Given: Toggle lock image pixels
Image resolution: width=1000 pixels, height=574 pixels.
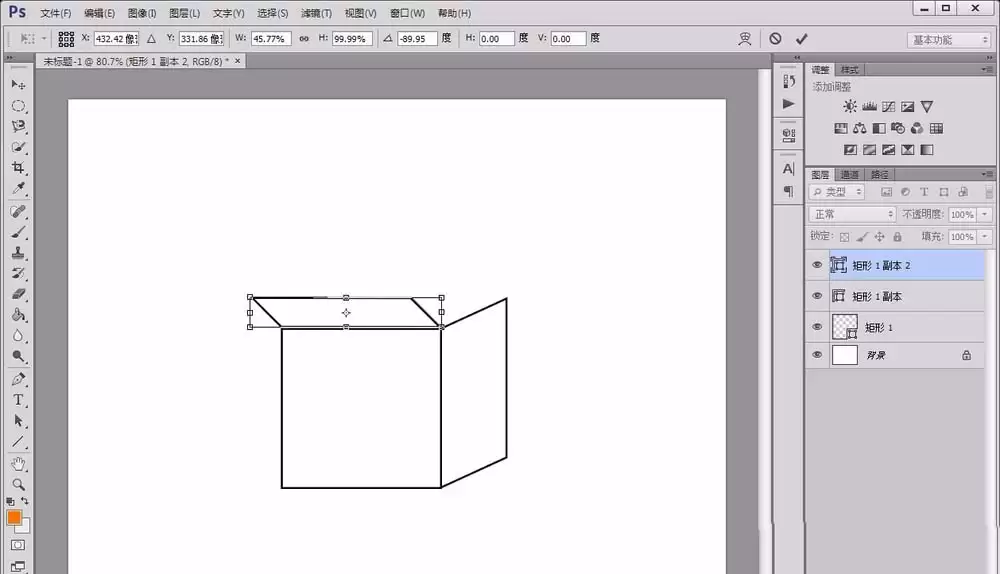Looking at the screenshot, I should [862, 237].
